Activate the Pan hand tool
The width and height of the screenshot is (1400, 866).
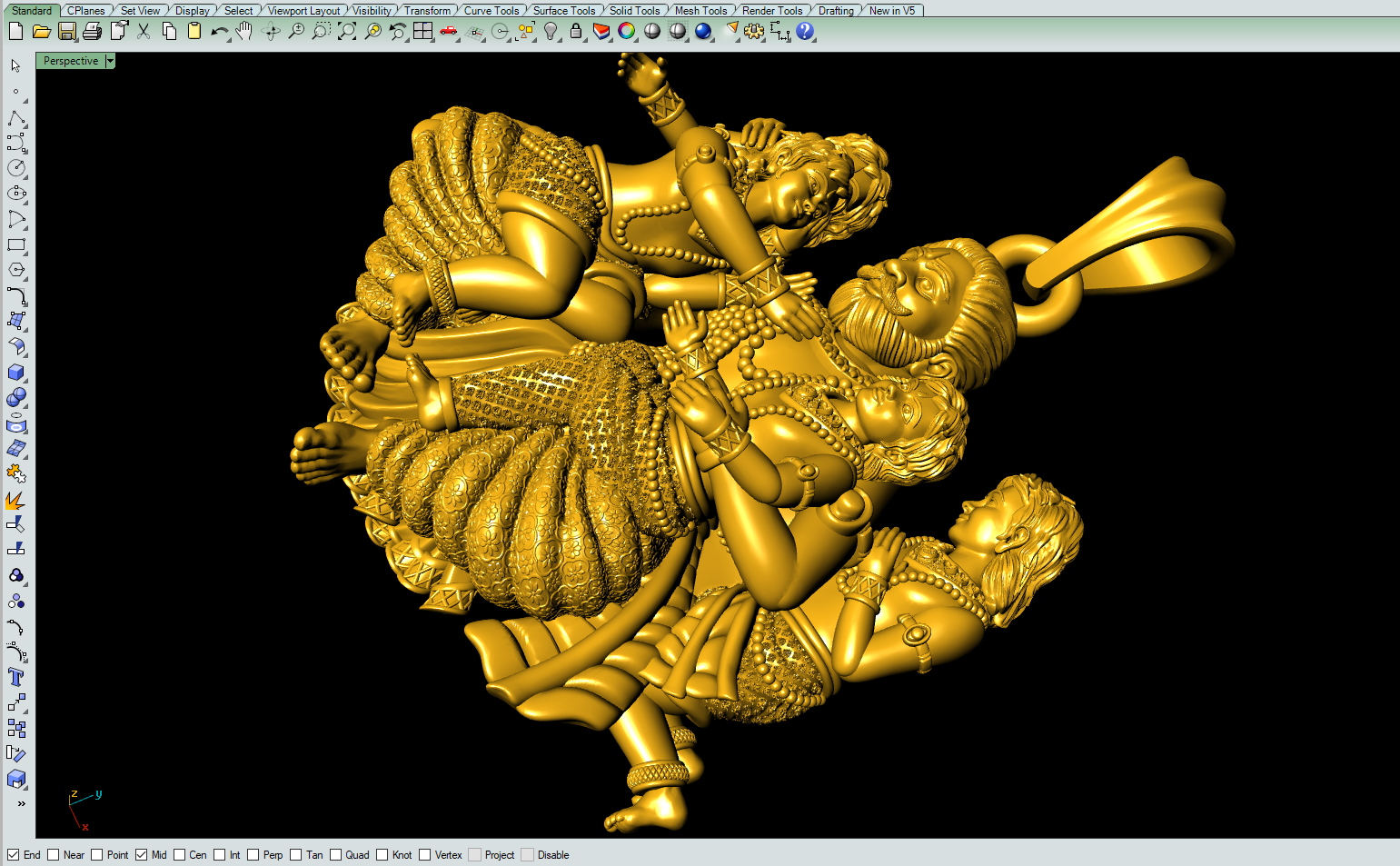pos(244,31)
